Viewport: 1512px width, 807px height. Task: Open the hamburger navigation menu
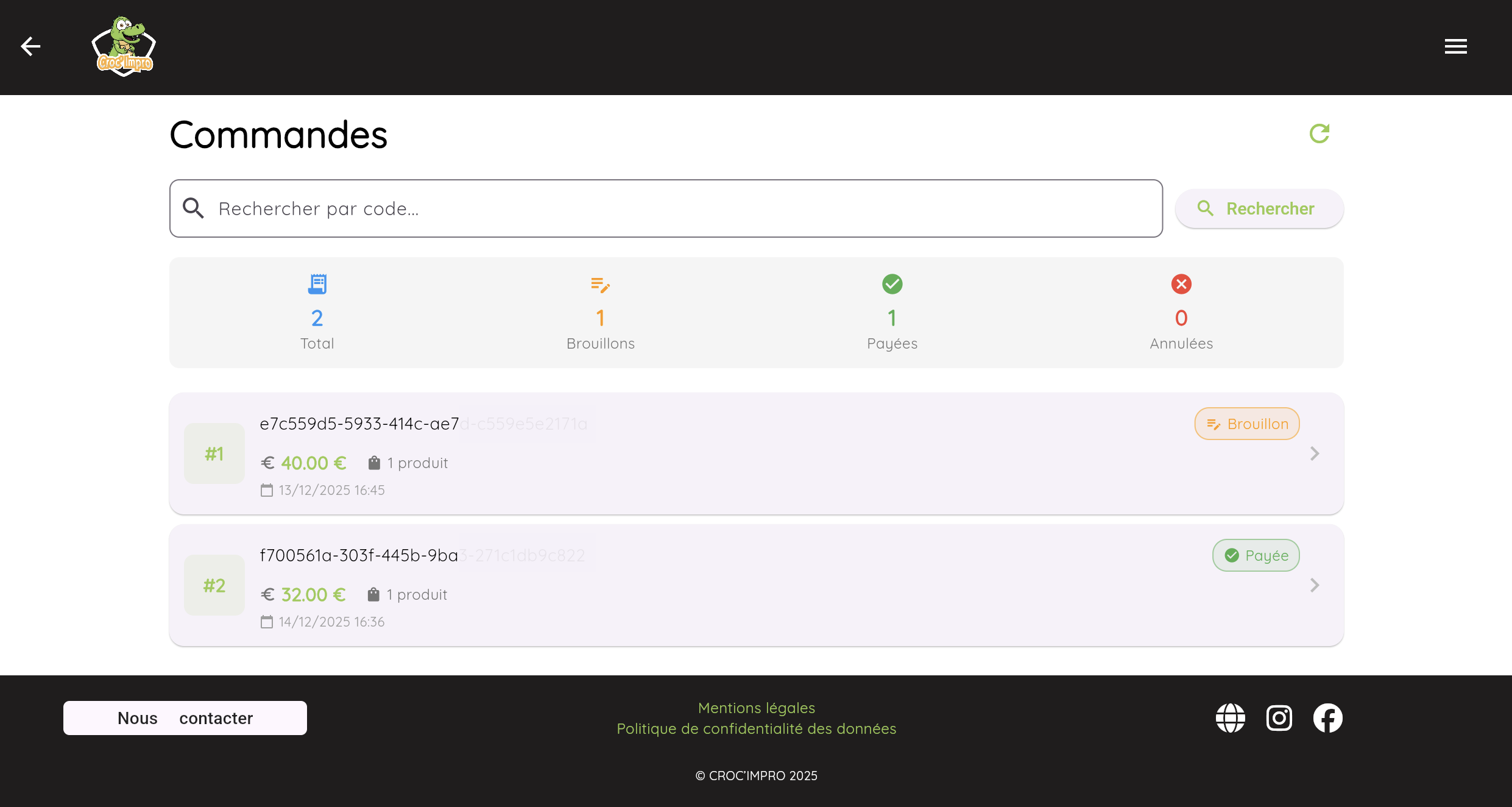(1456, 46)
